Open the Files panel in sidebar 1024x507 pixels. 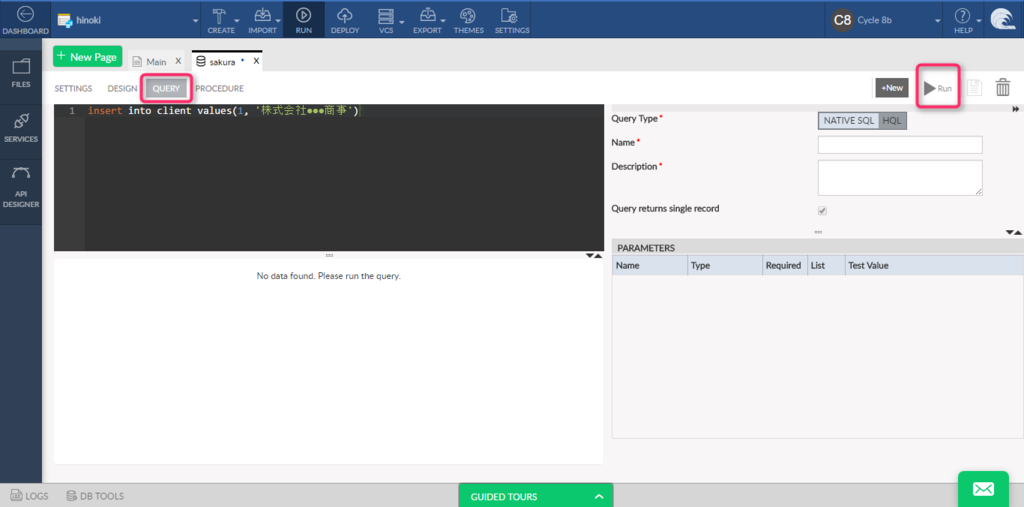(x=21, y=73)
